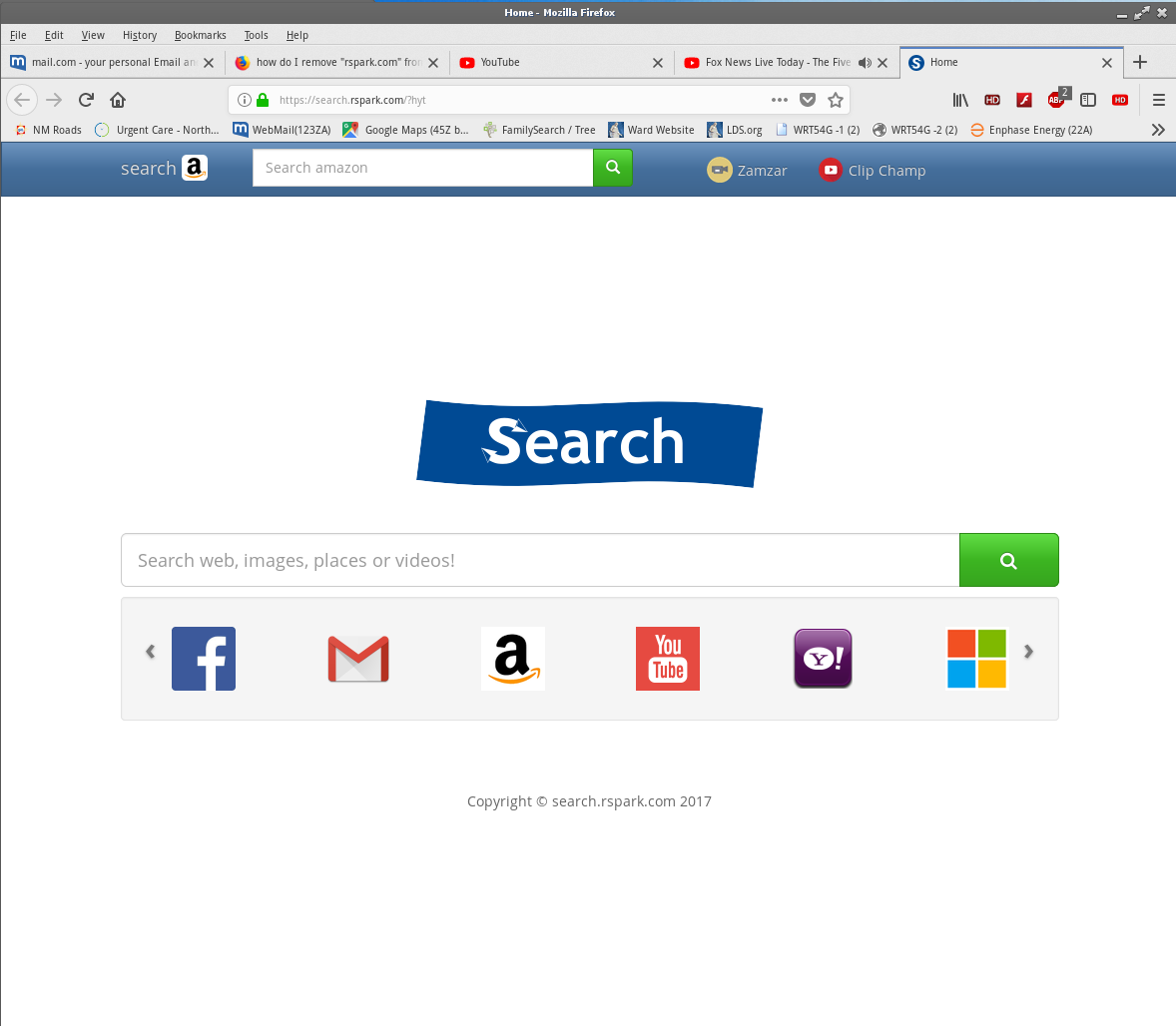Expand the bookmarks toolbar overflow chevron
Image resolution: width=1176 pixels, height=1026 pixels.
[x=1158, y=130]
